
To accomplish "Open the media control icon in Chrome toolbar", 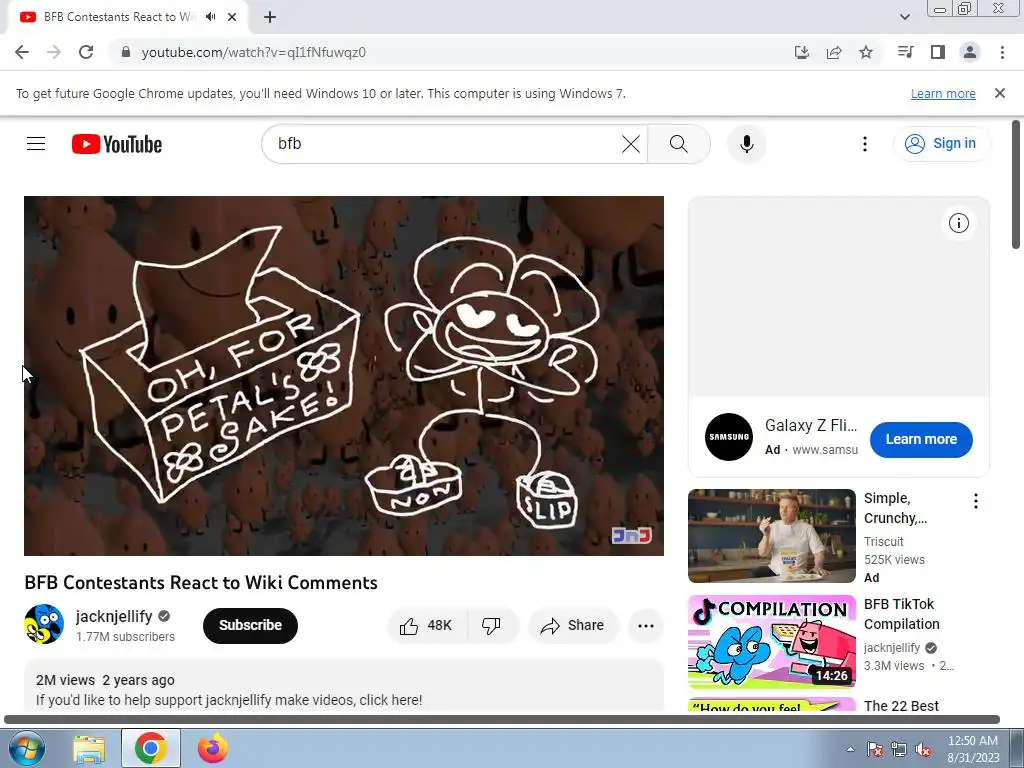I will [905, 52].
